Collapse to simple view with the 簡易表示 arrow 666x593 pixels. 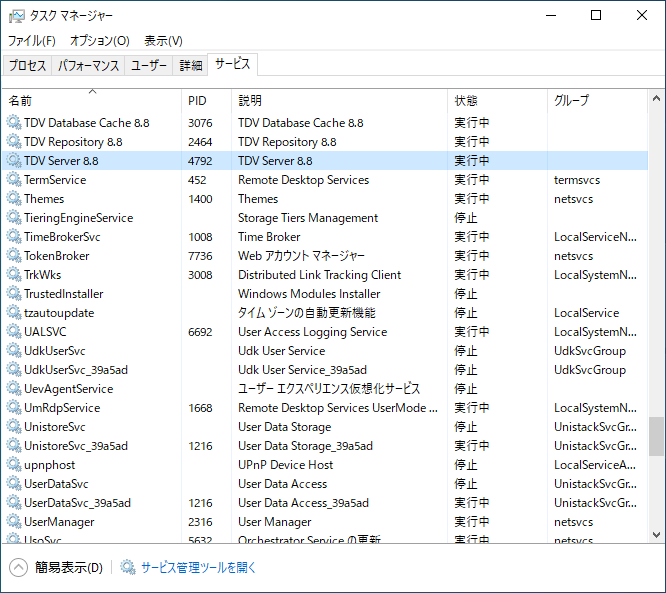18,568
